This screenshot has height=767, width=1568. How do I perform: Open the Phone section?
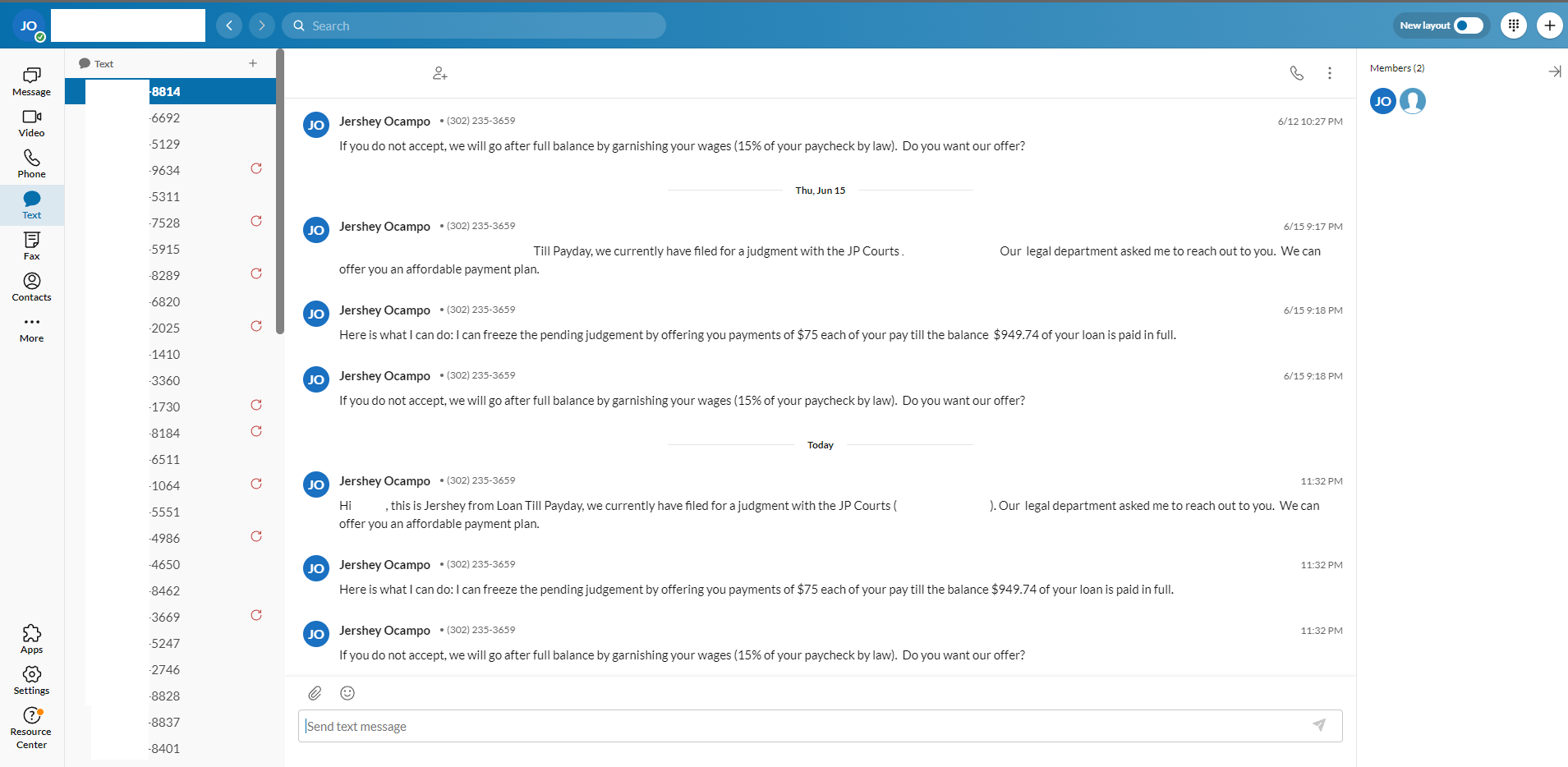pos(31,164)
